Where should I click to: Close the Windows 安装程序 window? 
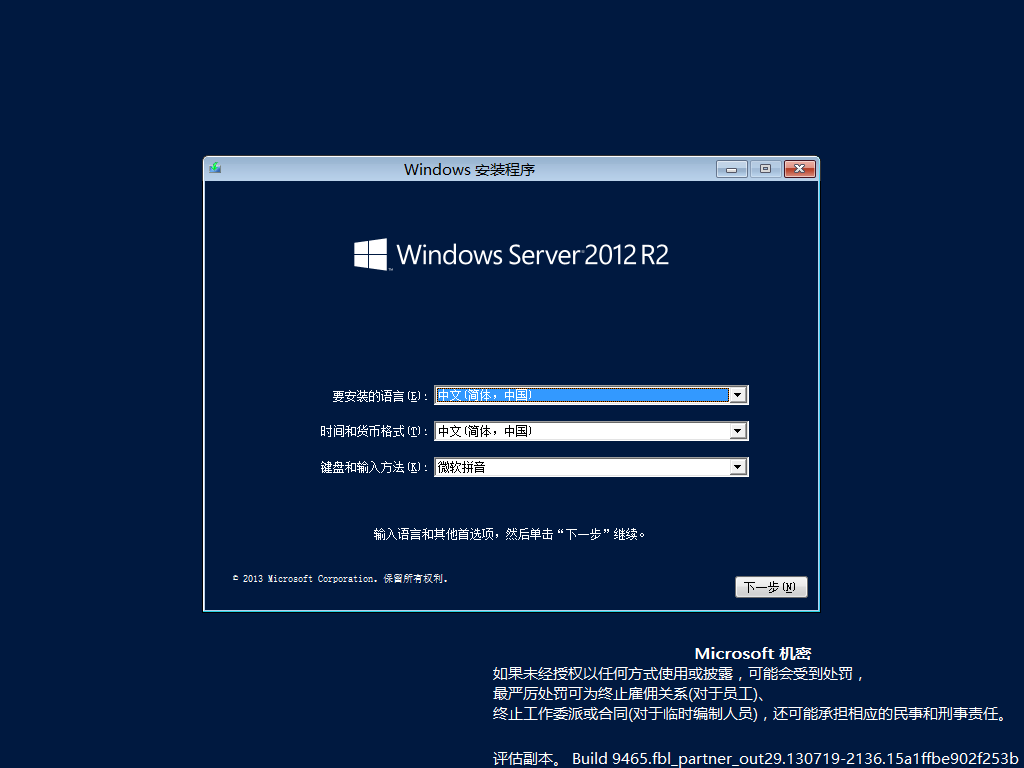point(799,169)
